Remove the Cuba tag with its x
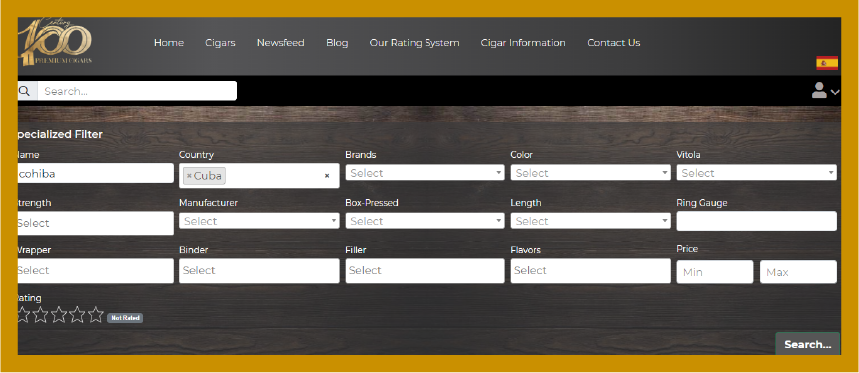This screenshot has width=859, height=373. [189, 176]
